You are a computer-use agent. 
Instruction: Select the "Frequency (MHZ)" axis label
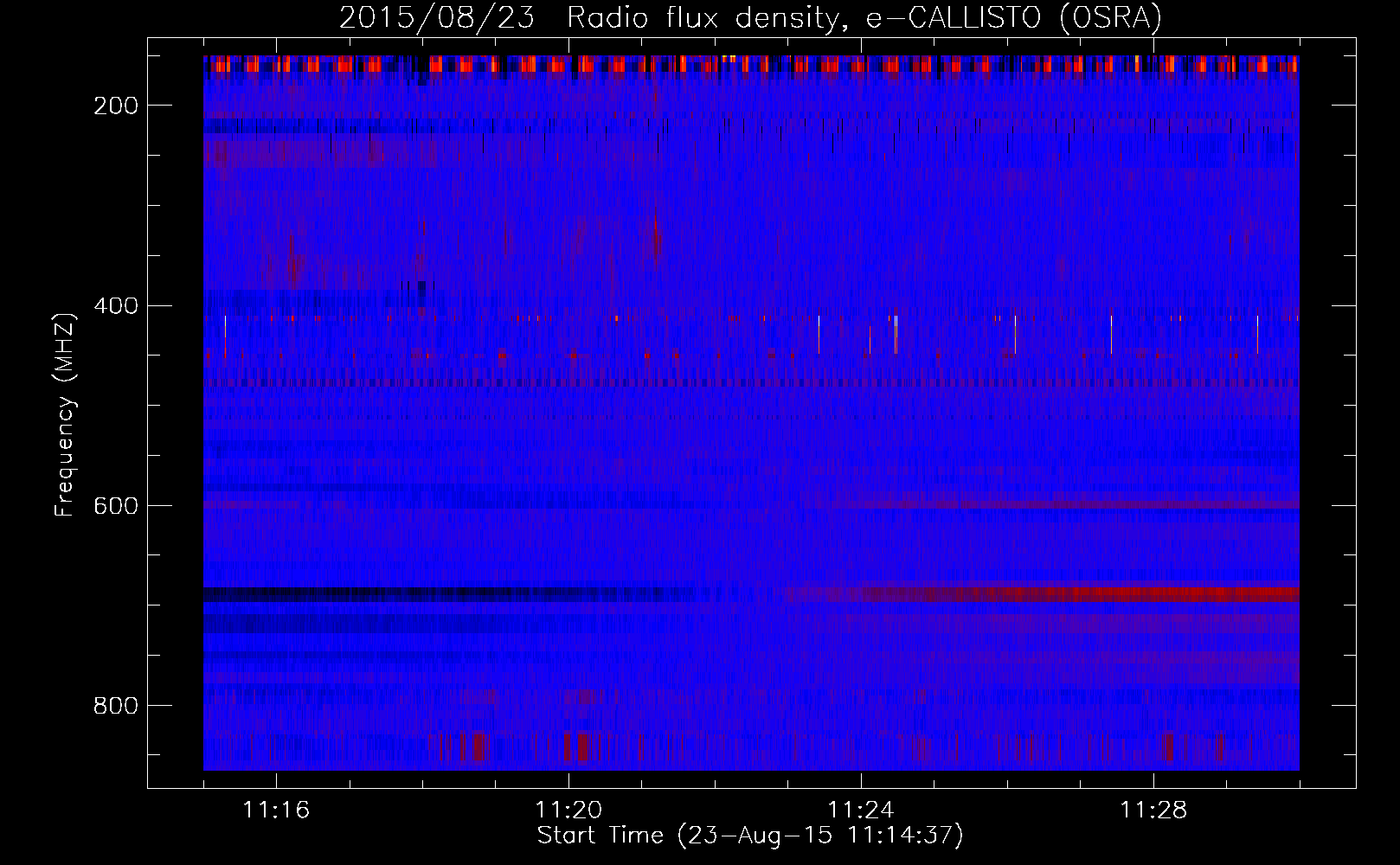coord(65,414)
